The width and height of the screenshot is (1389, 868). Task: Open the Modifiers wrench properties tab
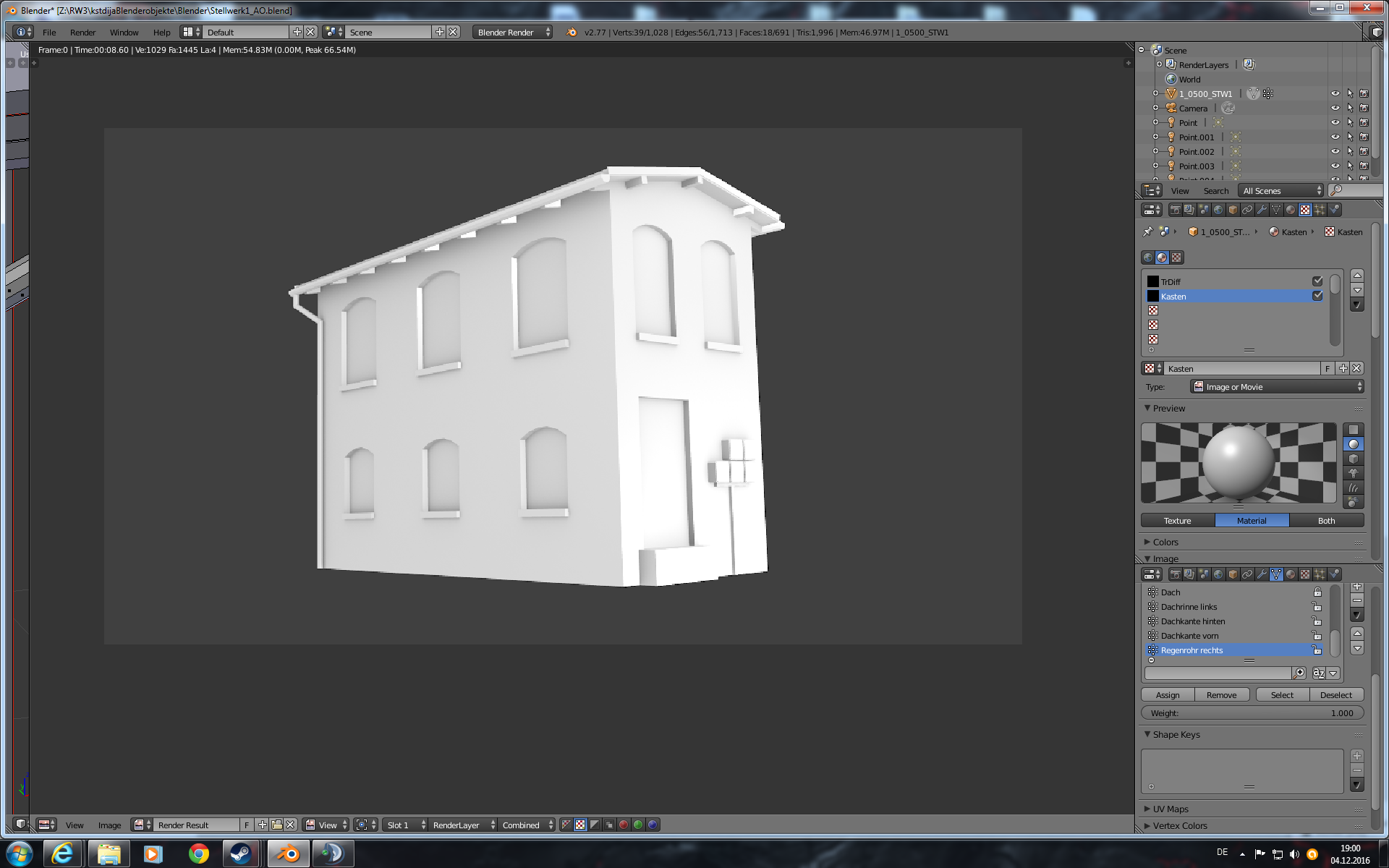pos(1262,210)
